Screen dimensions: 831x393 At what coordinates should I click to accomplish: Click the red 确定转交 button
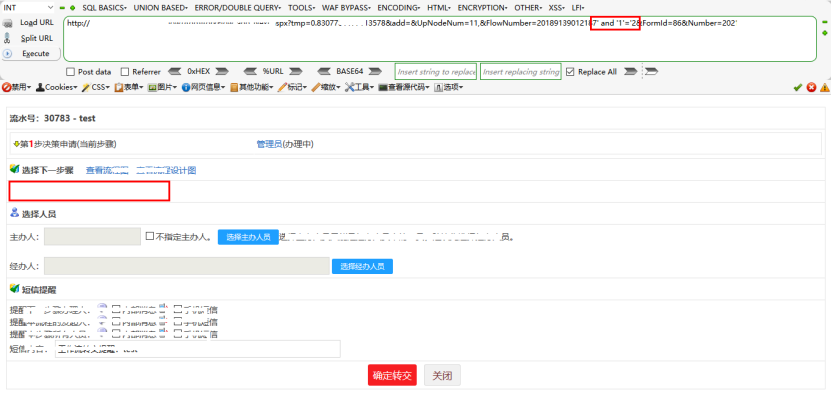(392, 375)
